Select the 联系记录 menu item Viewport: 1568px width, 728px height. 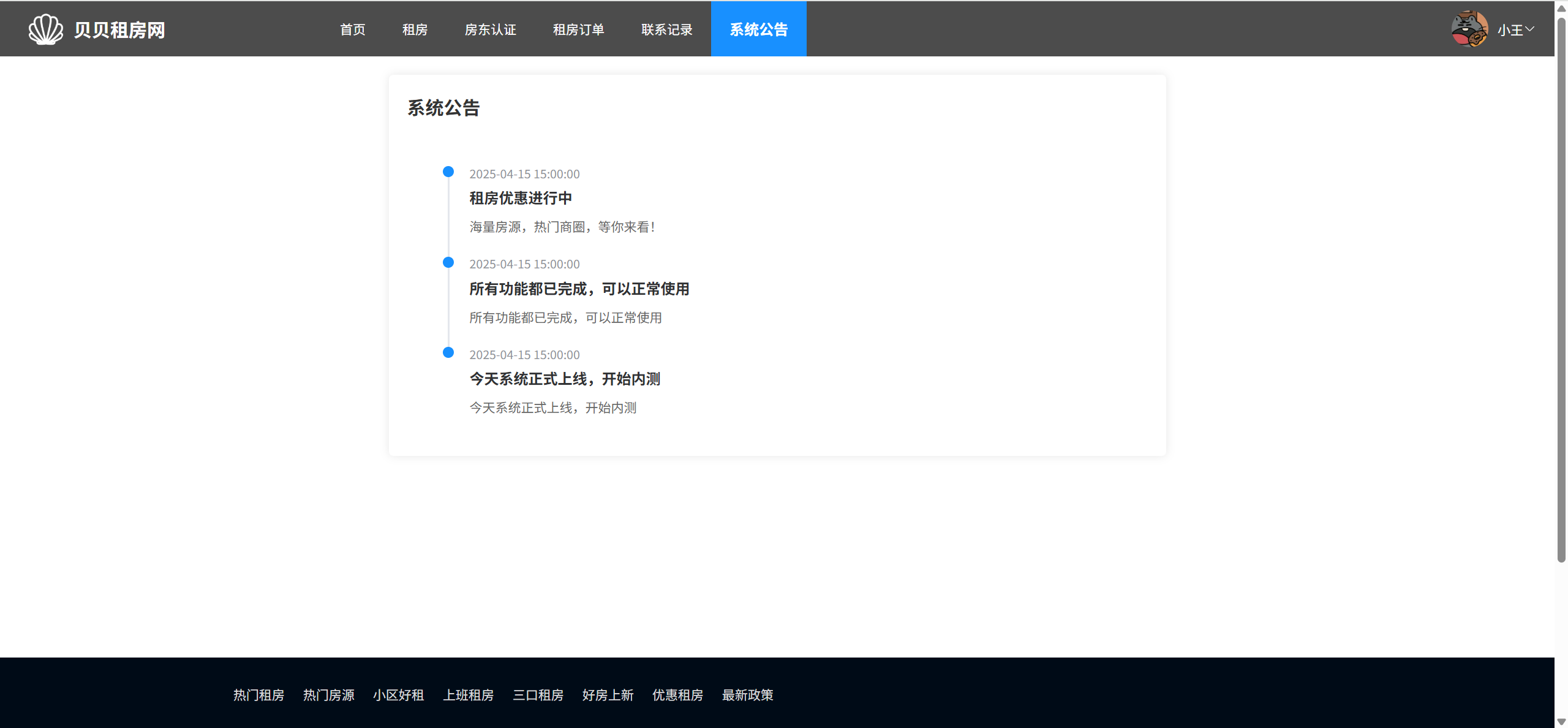[666, 29]
